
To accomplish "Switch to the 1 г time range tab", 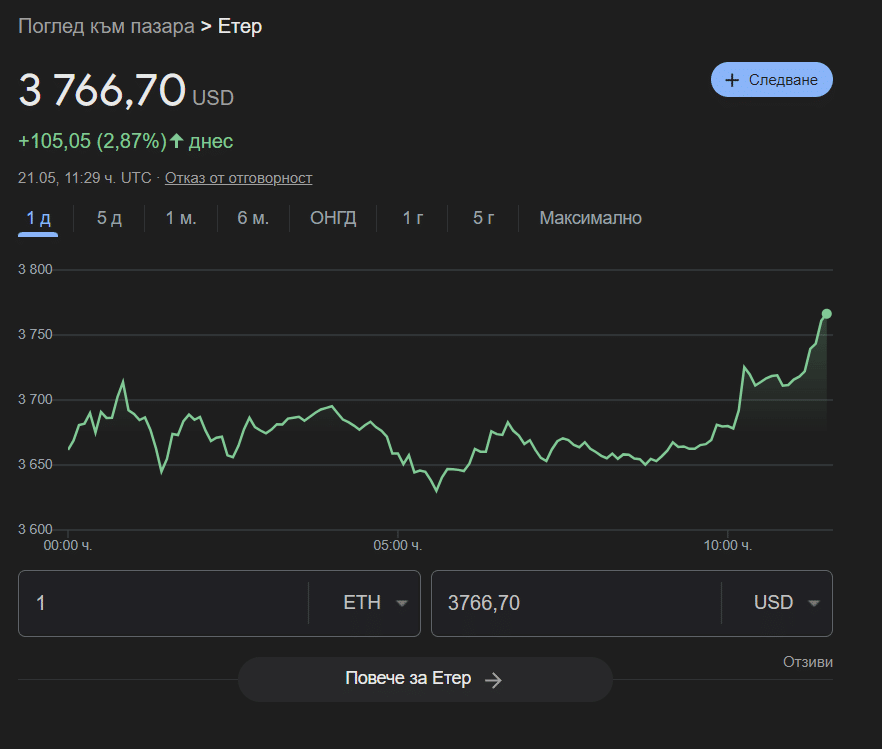I will coord(412,218).
